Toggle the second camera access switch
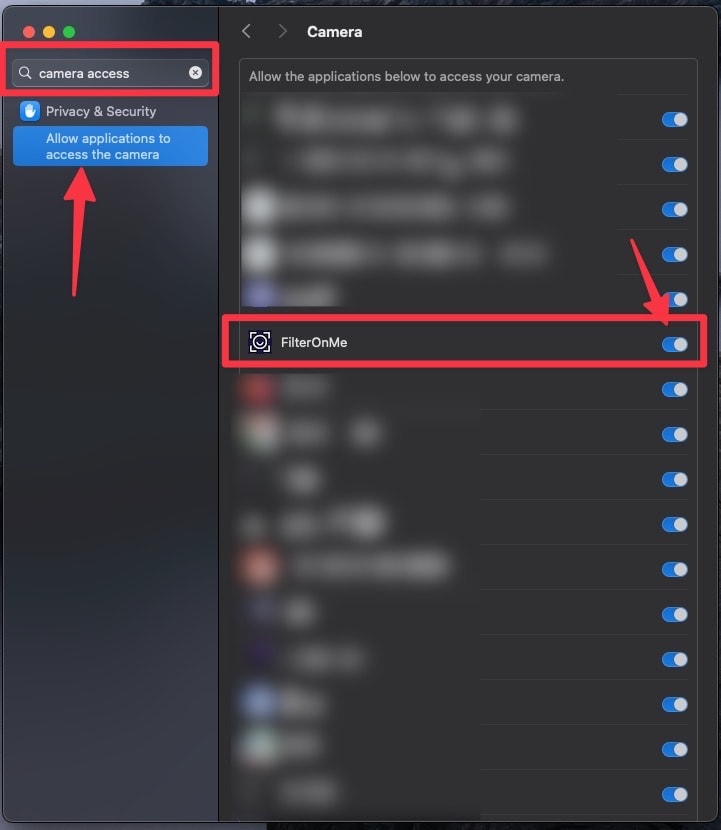 (x=674, y=165)
